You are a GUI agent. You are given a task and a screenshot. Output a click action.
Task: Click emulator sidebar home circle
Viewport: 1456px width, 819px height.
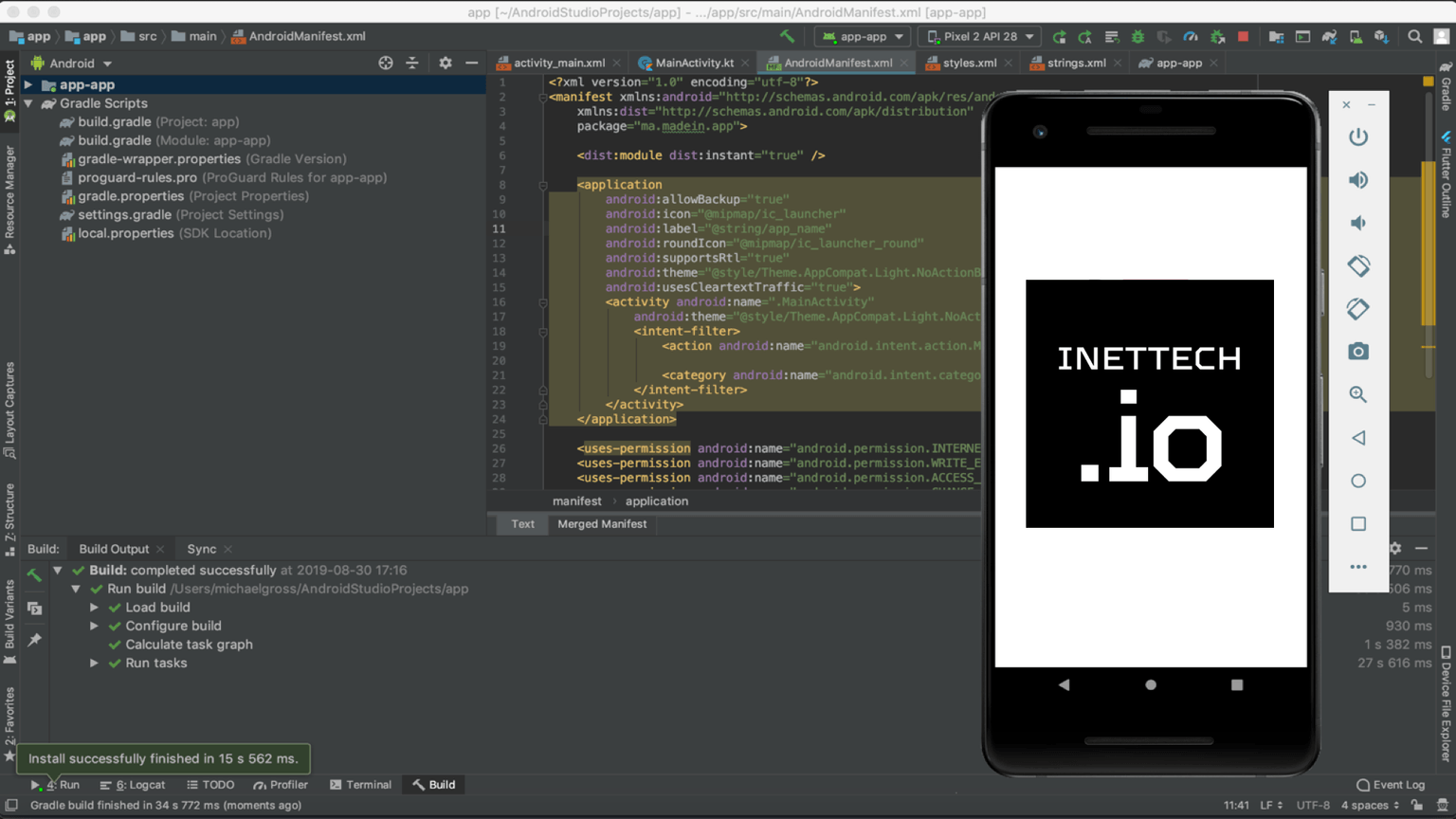coord(1358,481)
